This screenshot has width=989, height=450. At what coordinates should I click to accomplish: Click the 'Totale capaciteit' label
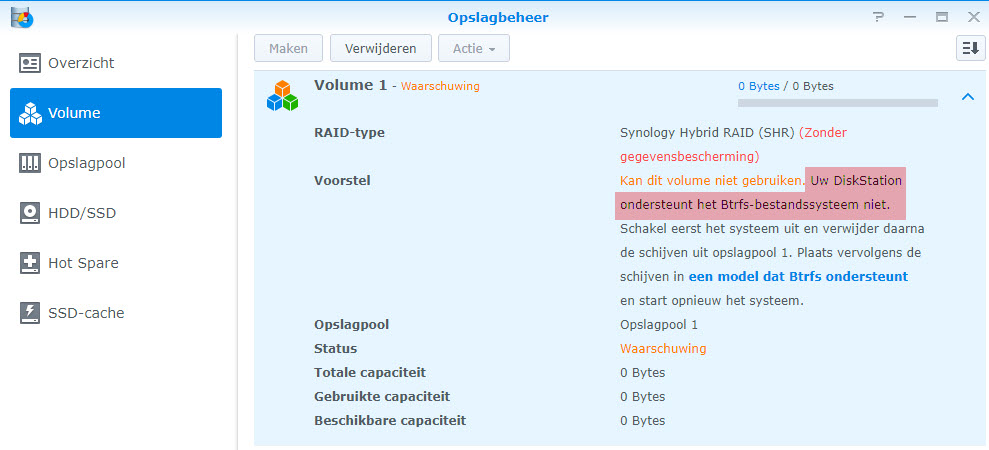coord(370,372)
